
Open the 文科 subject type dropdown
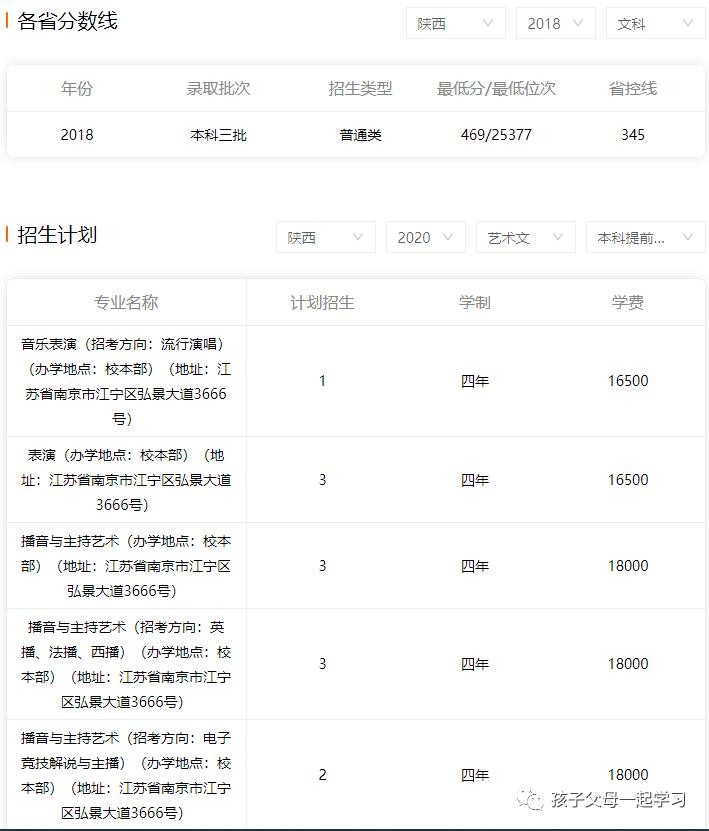(x=655, y=23)
